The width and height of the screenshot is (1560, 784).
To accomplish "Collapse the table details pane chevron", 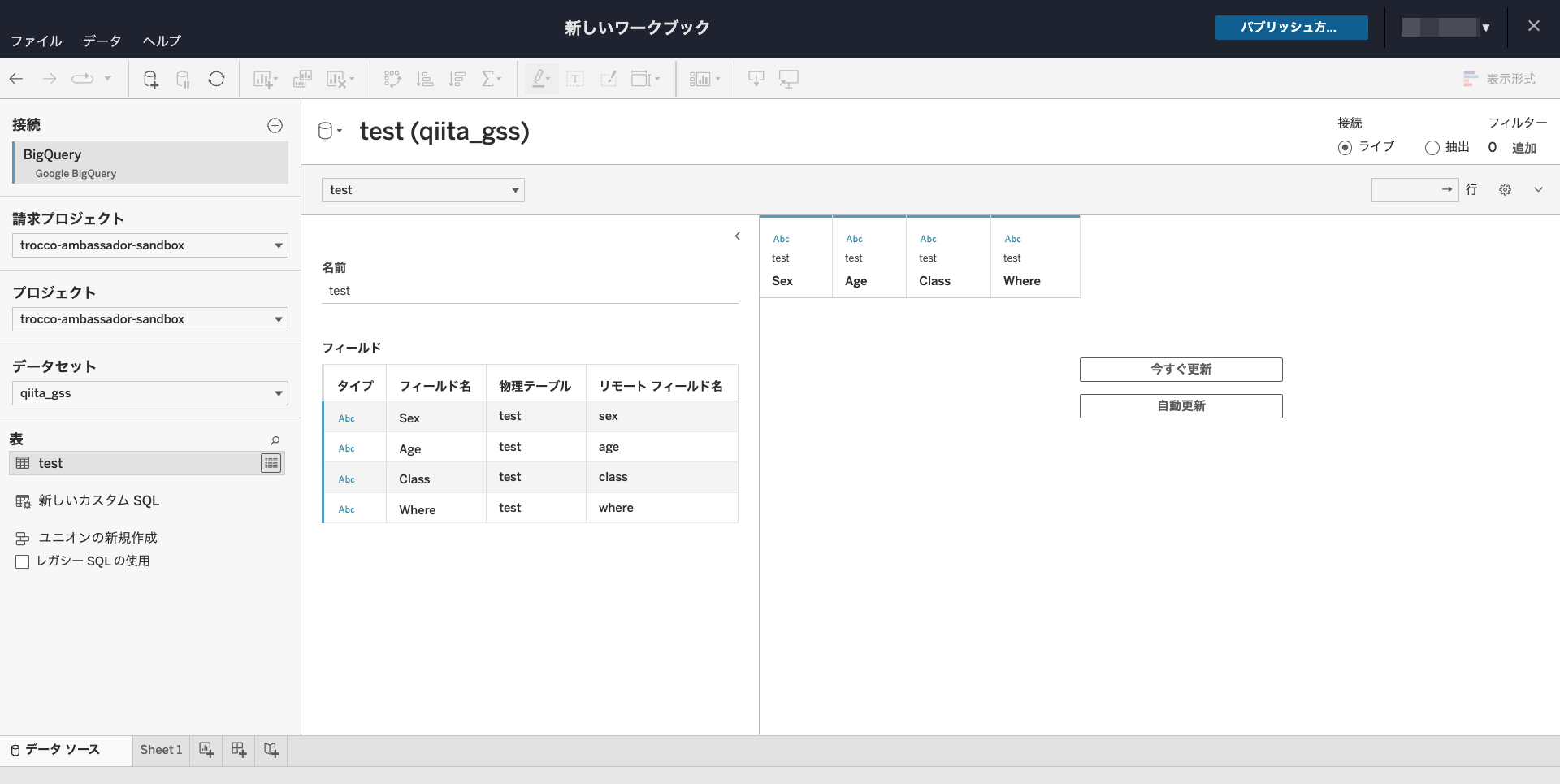I will click(x=738, y=236).
